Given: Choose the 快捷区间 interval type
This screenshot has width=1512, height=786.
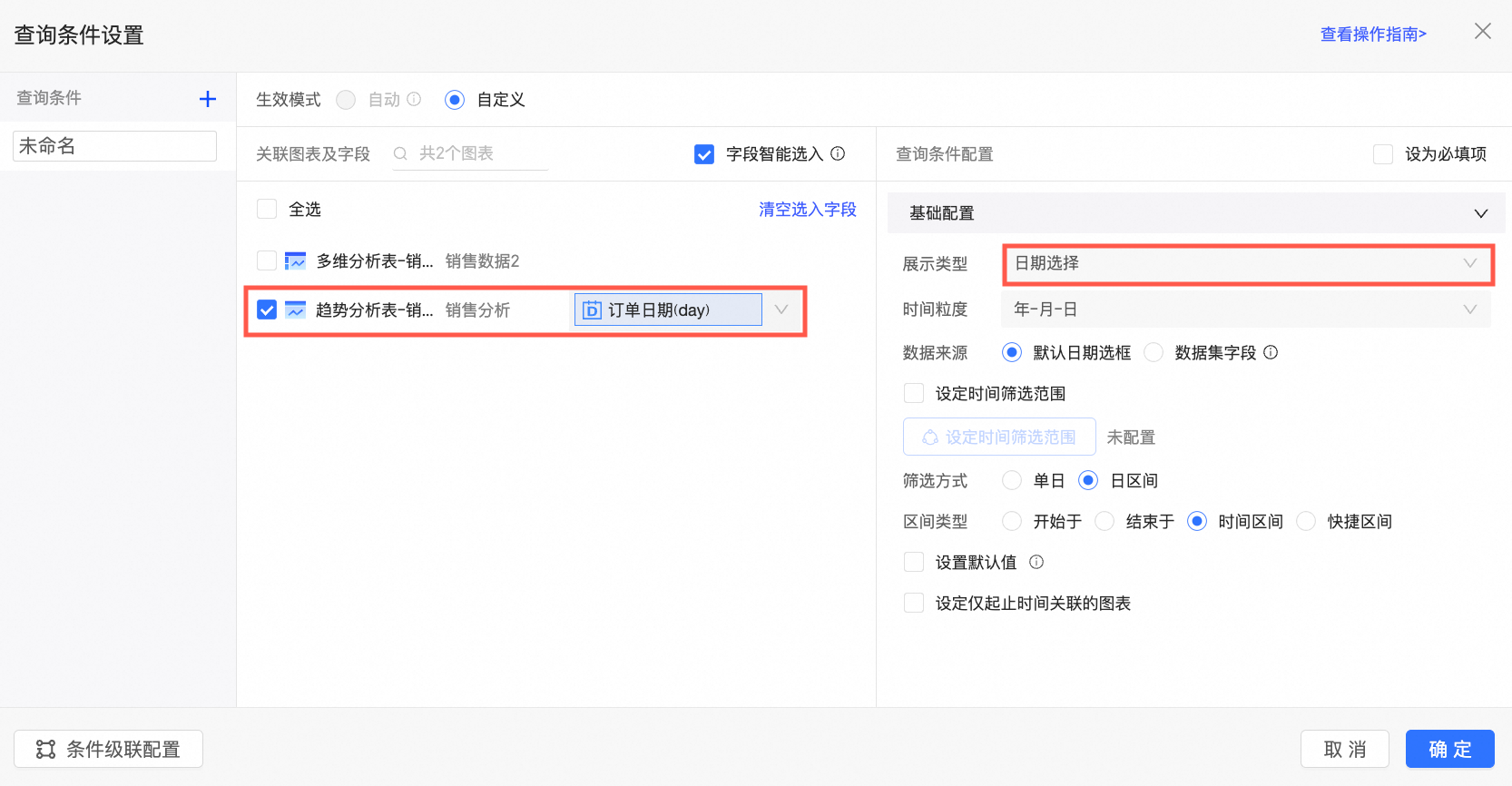Looking at the screenshot, I should [x=1306, y=521].
